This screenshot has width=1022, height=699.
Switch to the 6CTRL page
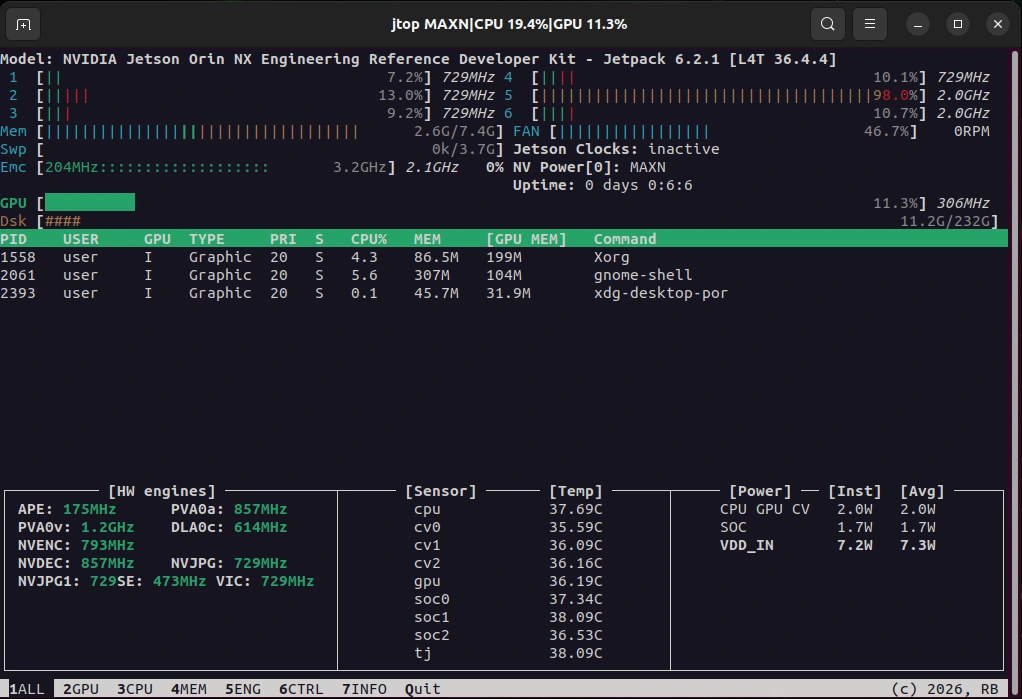pos(301,689)
